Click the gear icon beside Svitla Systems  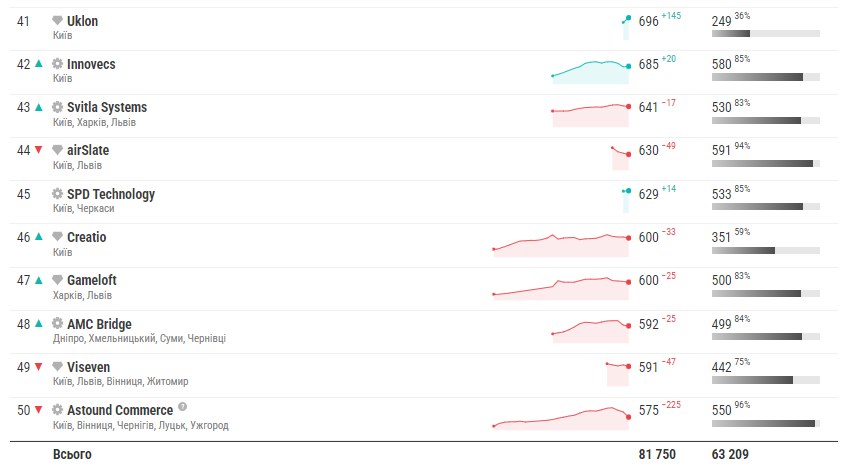(x=57, y=107)
